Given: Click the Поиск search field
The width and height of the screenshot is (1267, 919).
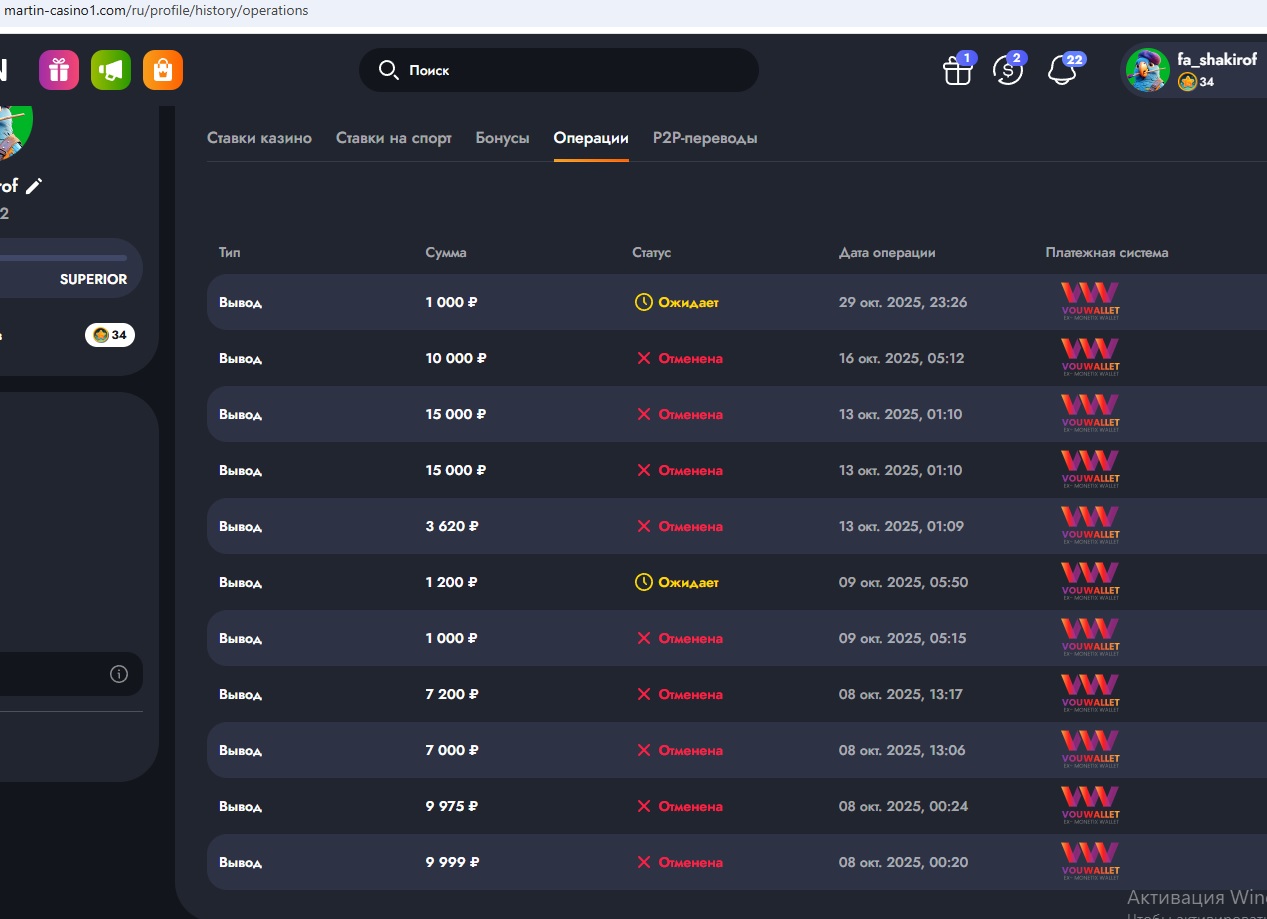Looking at the screenshot, I should [558, 70].
